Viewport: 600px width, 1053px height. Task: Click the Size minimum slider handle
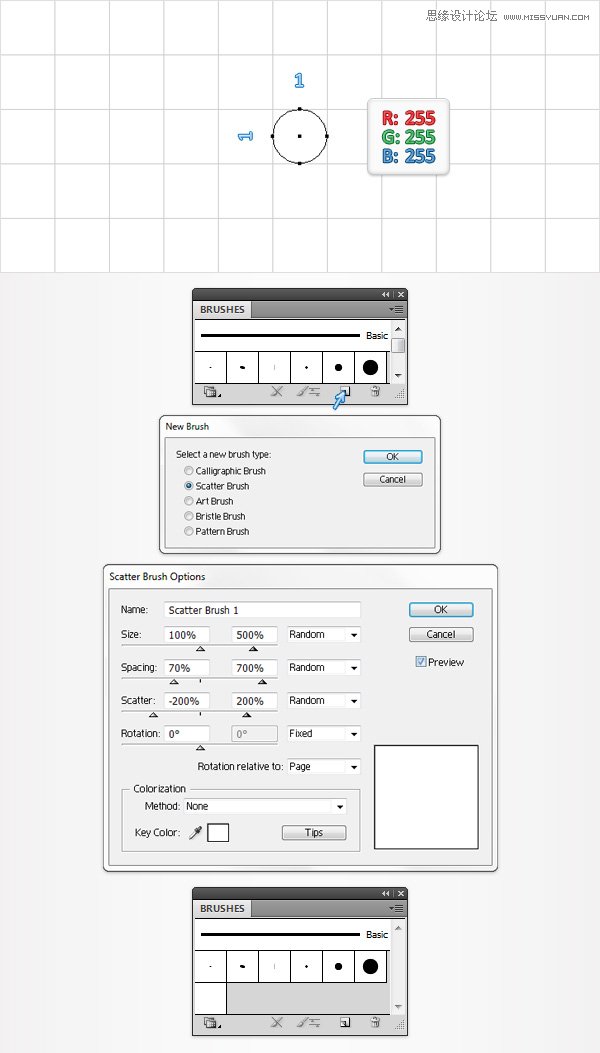(x=200, y=649)
